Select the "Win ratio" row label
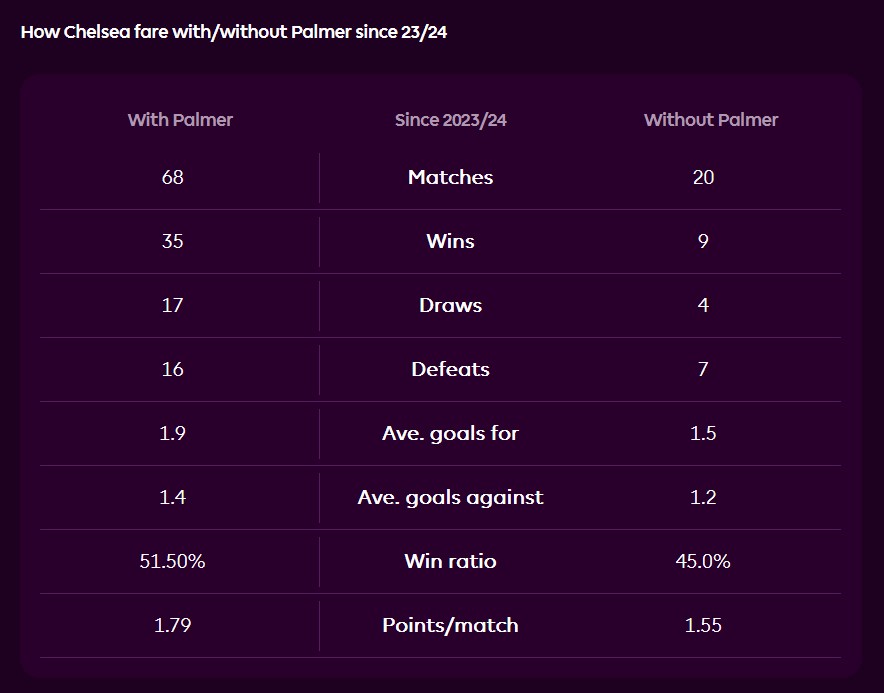The height and width of the screenshot is (693, 884). tap(450, 561)
